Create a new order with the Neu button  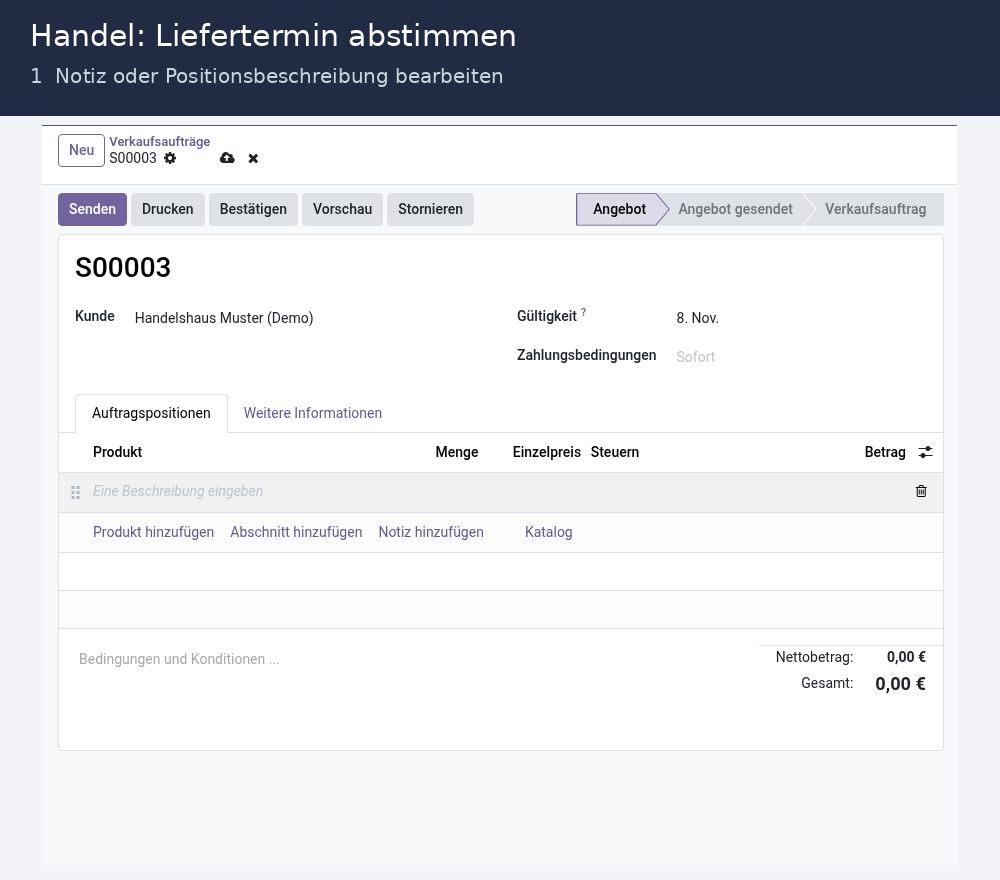click(81, 150)
